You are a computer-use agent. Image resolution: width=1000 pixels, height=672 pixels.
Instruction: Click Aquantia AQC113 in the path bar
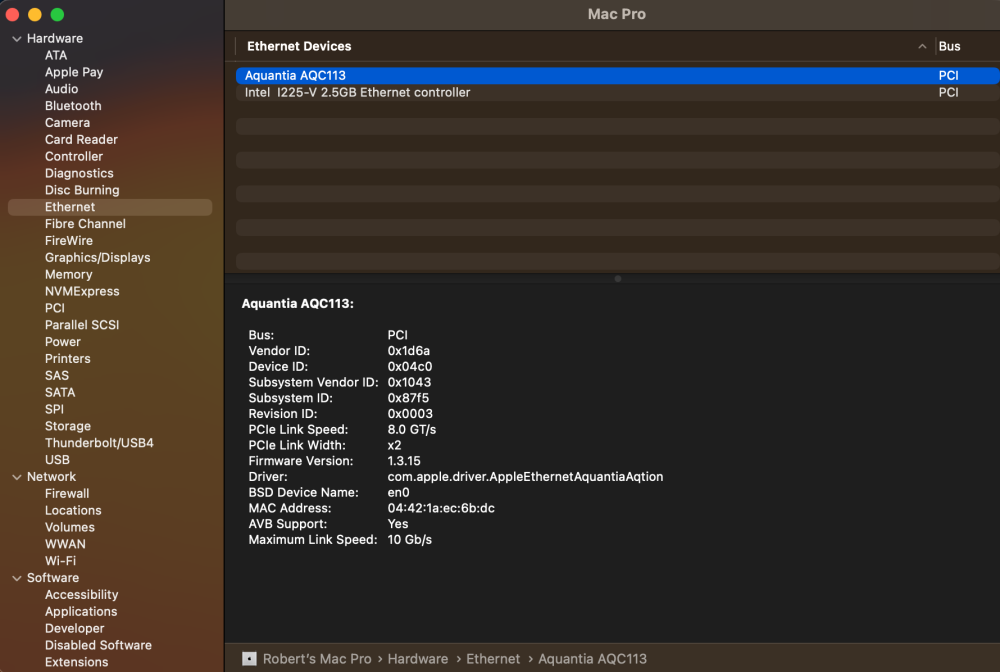coord(592,659)
